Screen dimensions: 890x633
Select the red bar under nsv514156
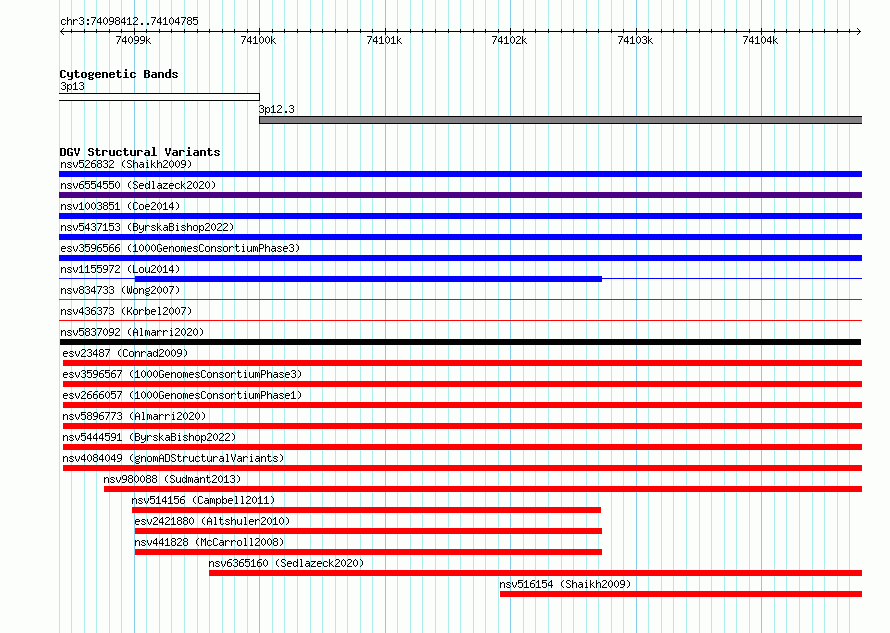pos(367,510)
